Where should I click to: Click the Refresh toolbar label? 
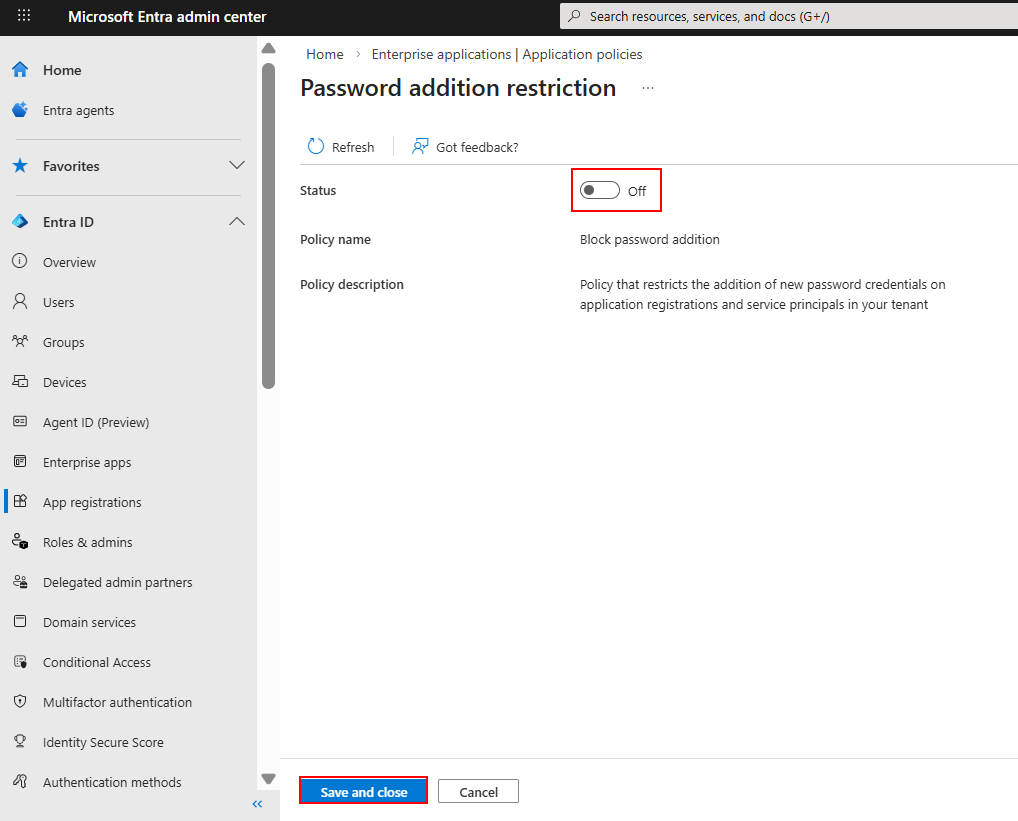coord(353,147)
